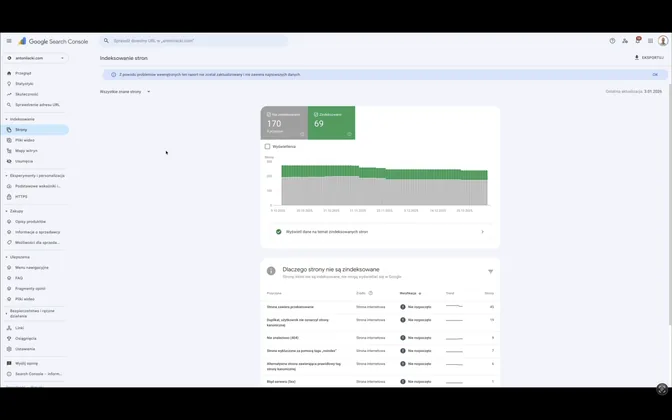
Task: Click the help icon next to Źródło column
Action: (x=370, y=293)
